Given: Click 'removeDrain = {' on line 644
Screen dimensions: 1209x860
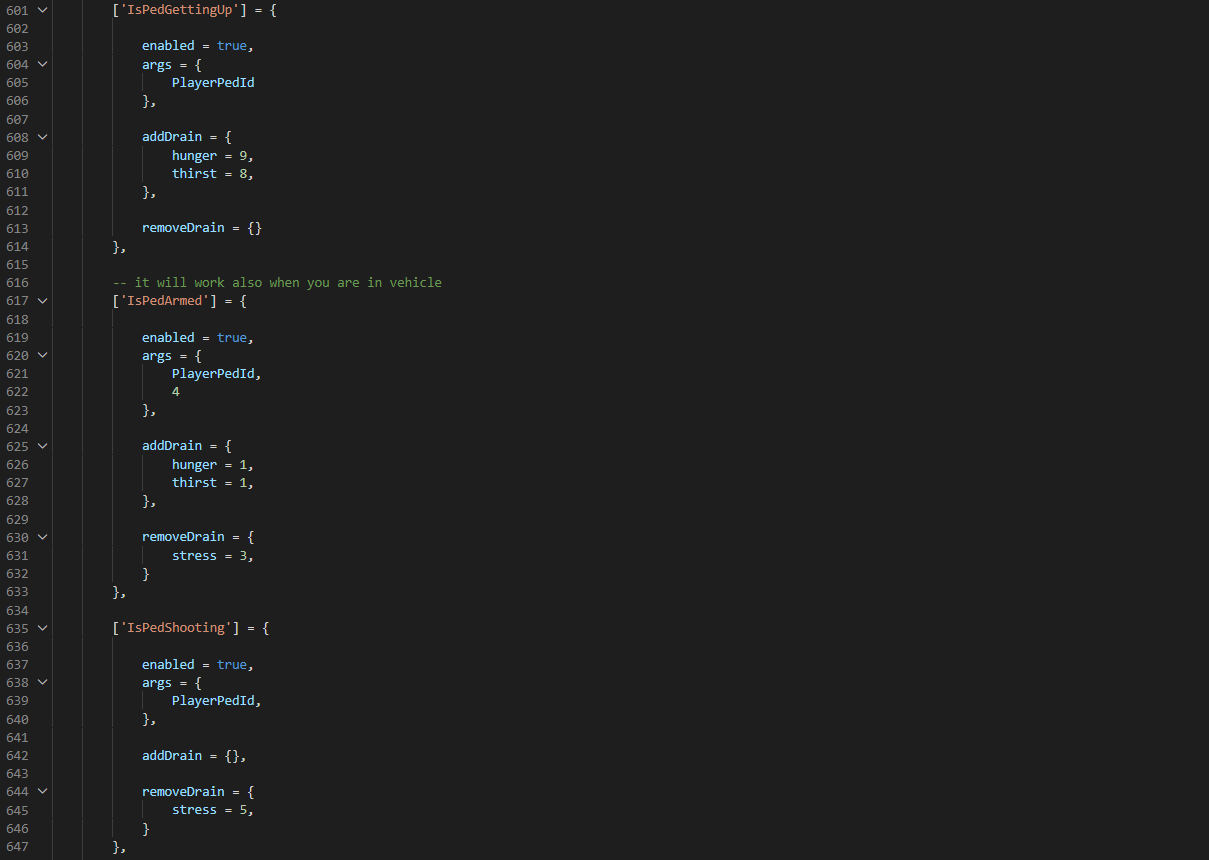Looking at the screenshot, I should click(198, 792).
